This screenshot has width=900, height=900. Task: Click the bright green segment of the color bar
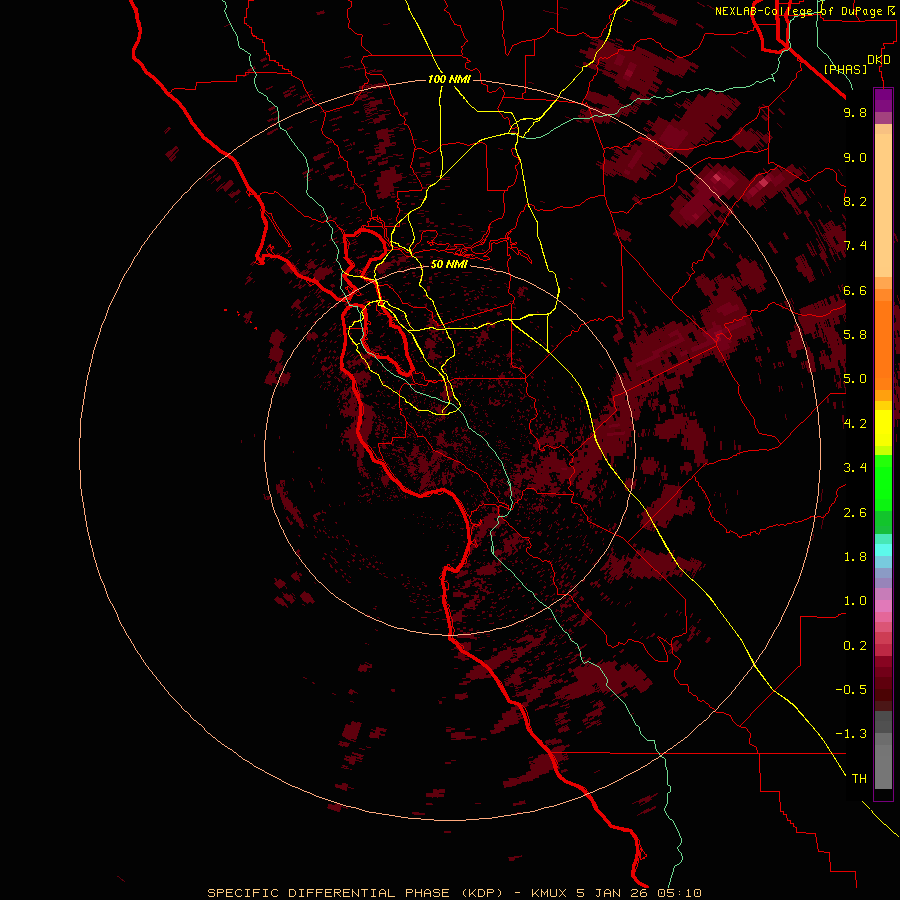[883, 484]
